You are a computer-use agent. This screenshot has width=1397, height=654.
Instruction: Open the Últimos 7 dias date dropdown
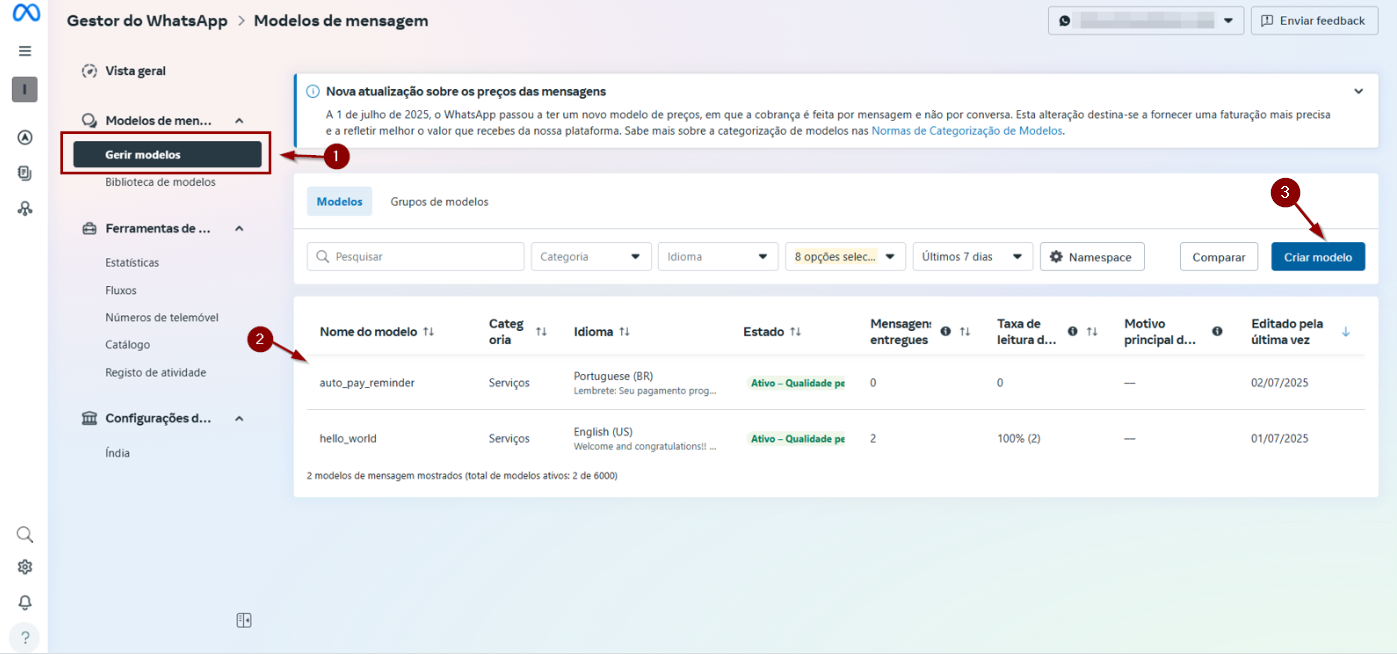972,257
